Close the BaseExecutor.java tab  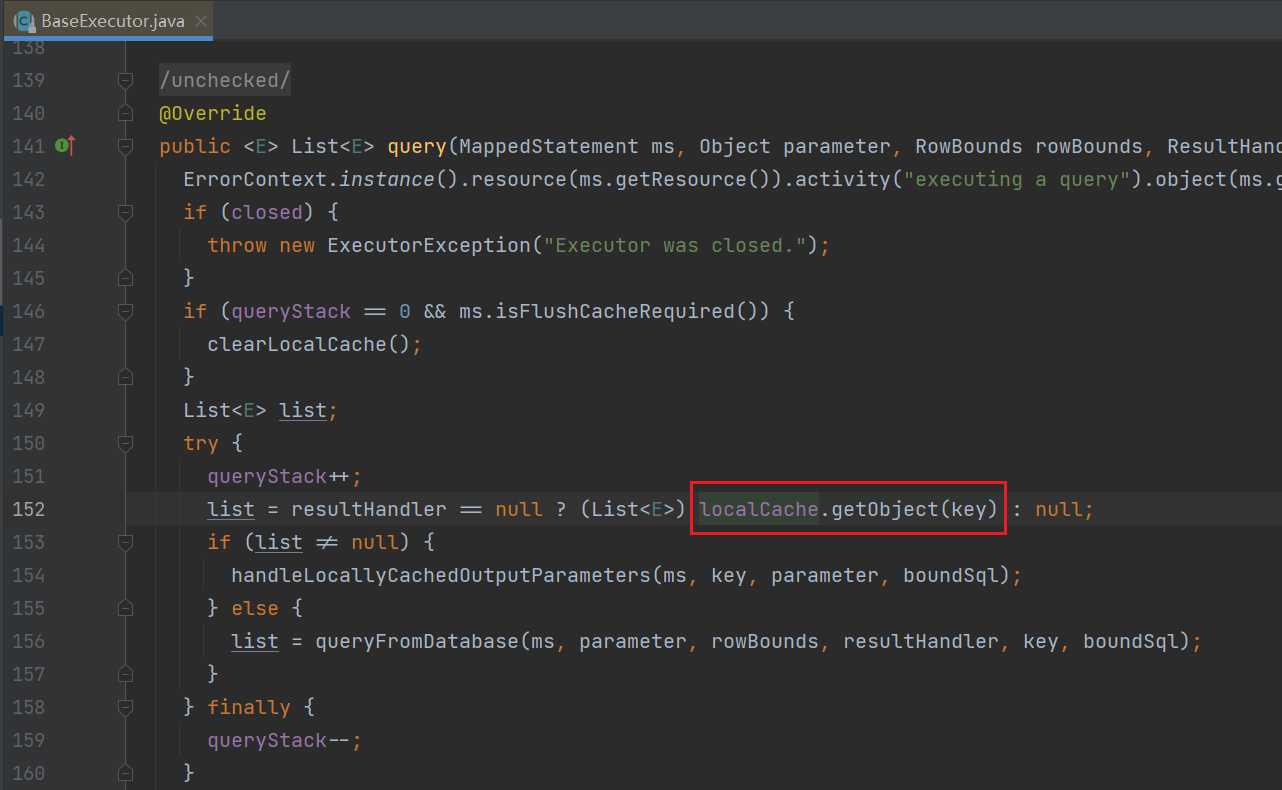point(201,21)
